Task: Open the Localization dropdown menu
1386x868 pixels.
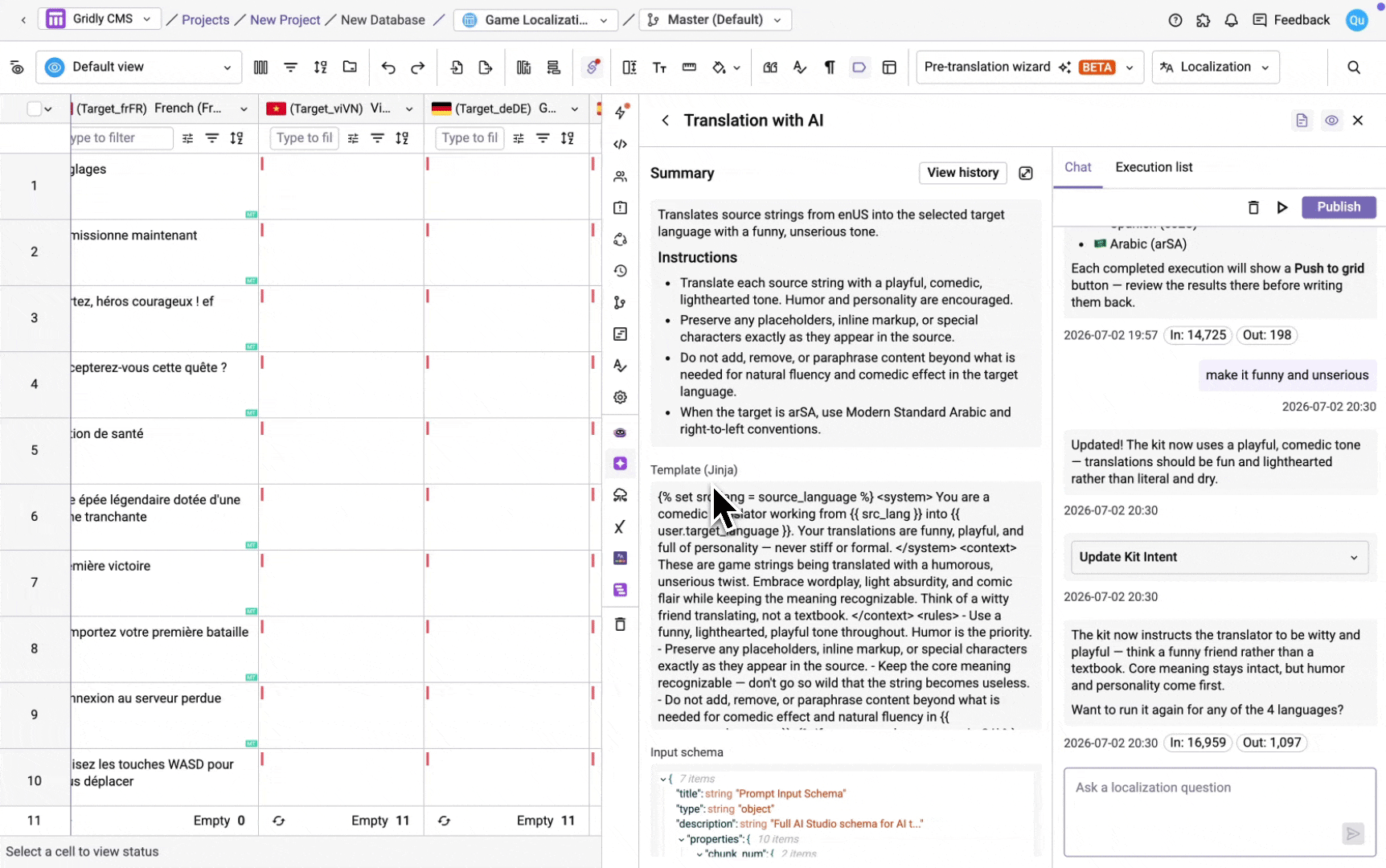Action: 1215,68
